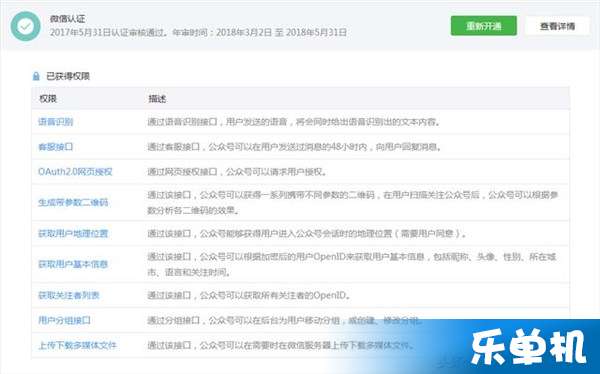Click the 乐单机 watermark logo
This screenshot has width=600, height=374.
[528, 347]
